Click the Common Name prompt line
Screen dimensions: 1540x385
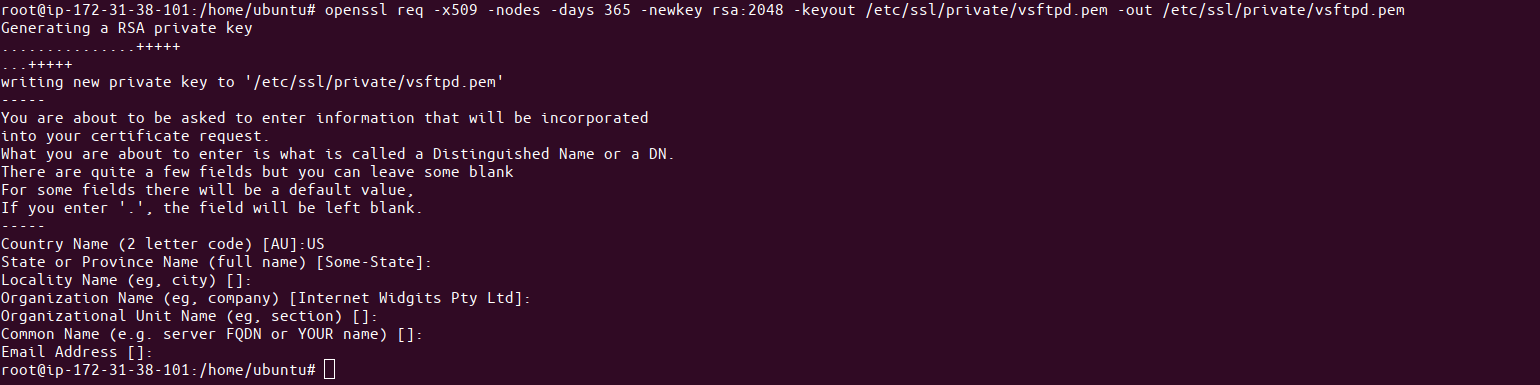(x=211, y=334)
